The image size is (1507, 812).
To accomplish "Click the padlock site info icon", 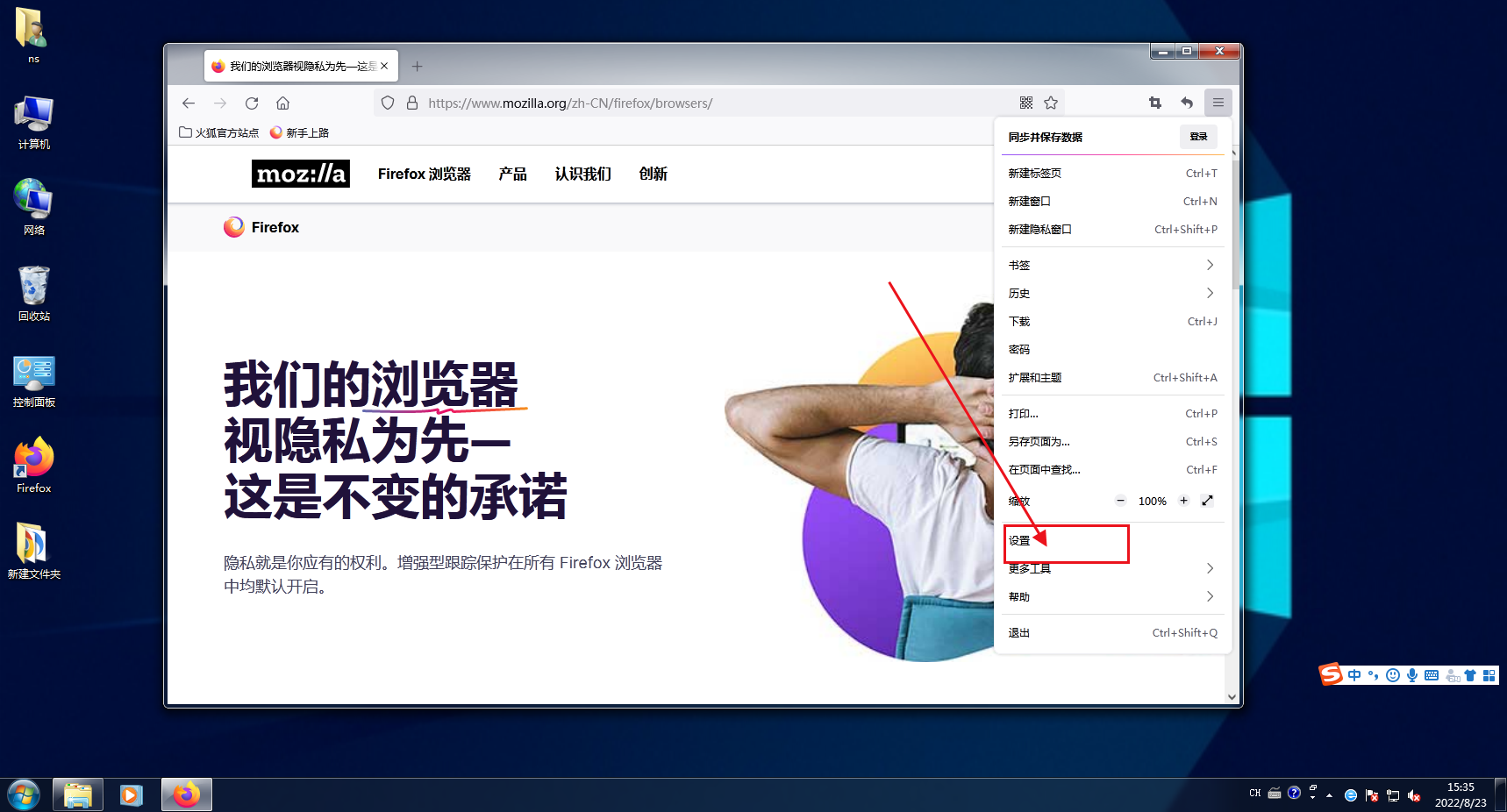I will pos(412,103).
